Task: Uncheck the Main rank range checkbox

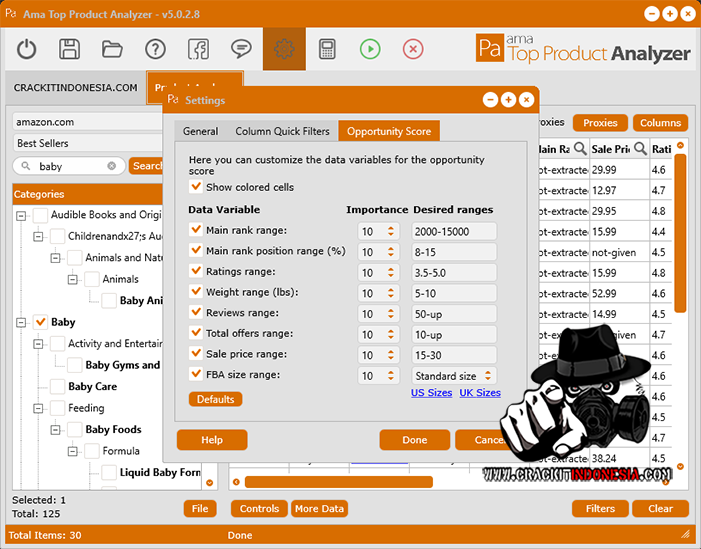Action: pos(196,230)
